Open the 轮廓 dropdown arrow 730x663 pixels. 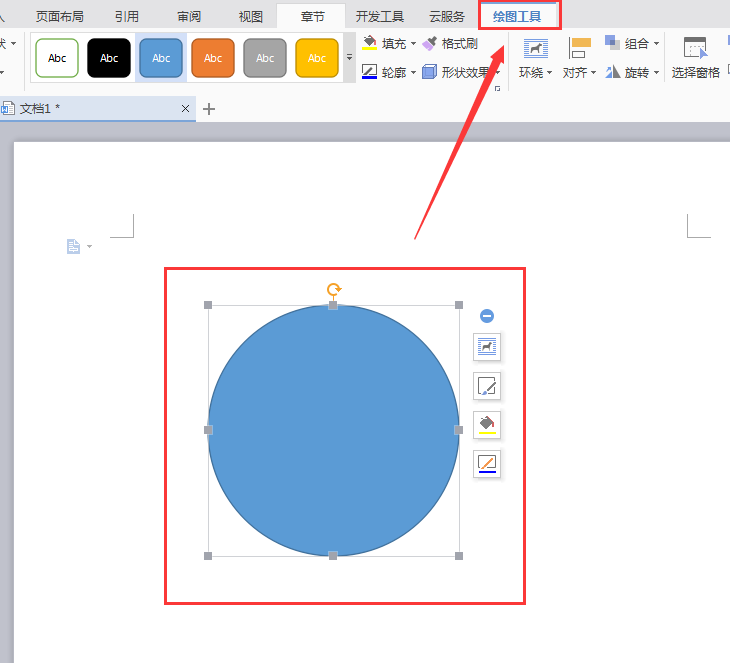(413, 73)
